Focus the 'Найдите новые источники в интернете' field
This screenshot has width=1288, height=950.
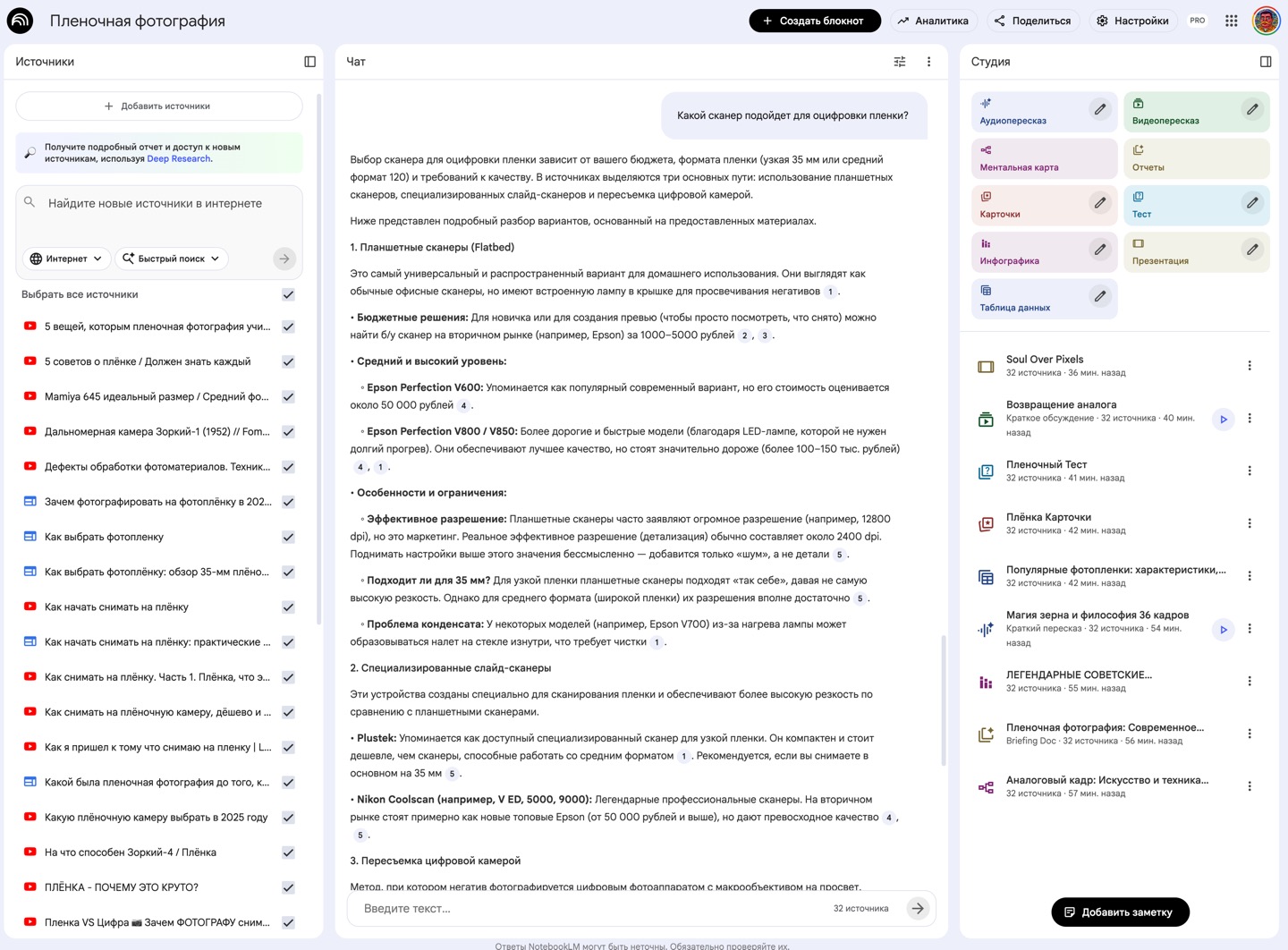point(159,204)
